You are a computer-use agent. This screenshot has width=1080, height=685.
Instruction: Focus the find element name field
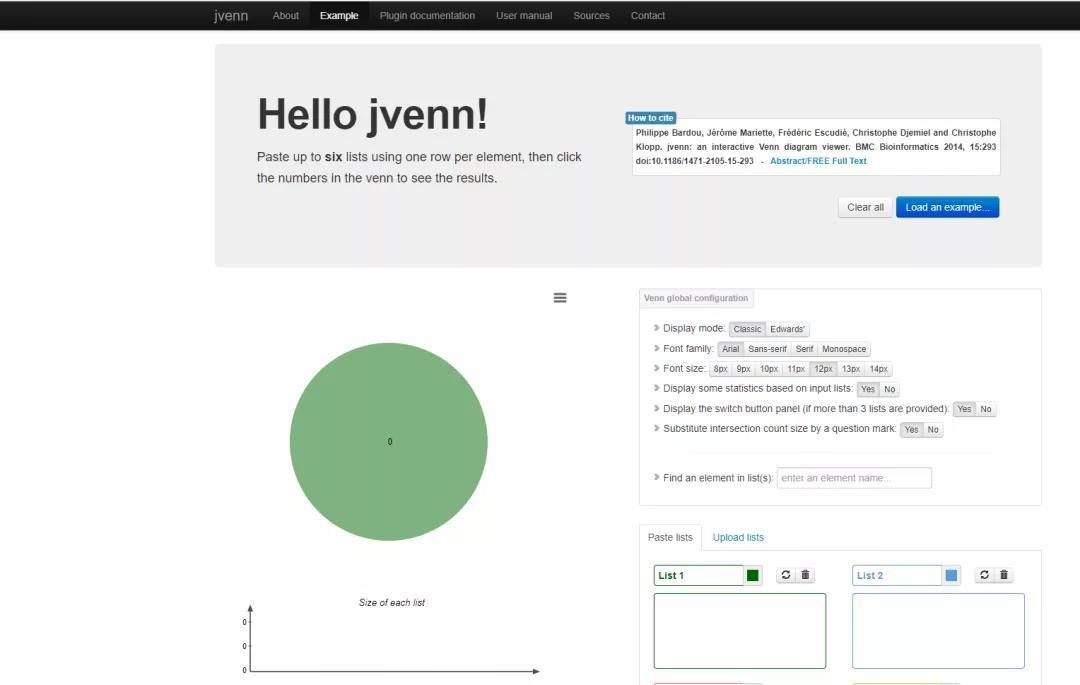pyautogui.click(x=854, y=478)
